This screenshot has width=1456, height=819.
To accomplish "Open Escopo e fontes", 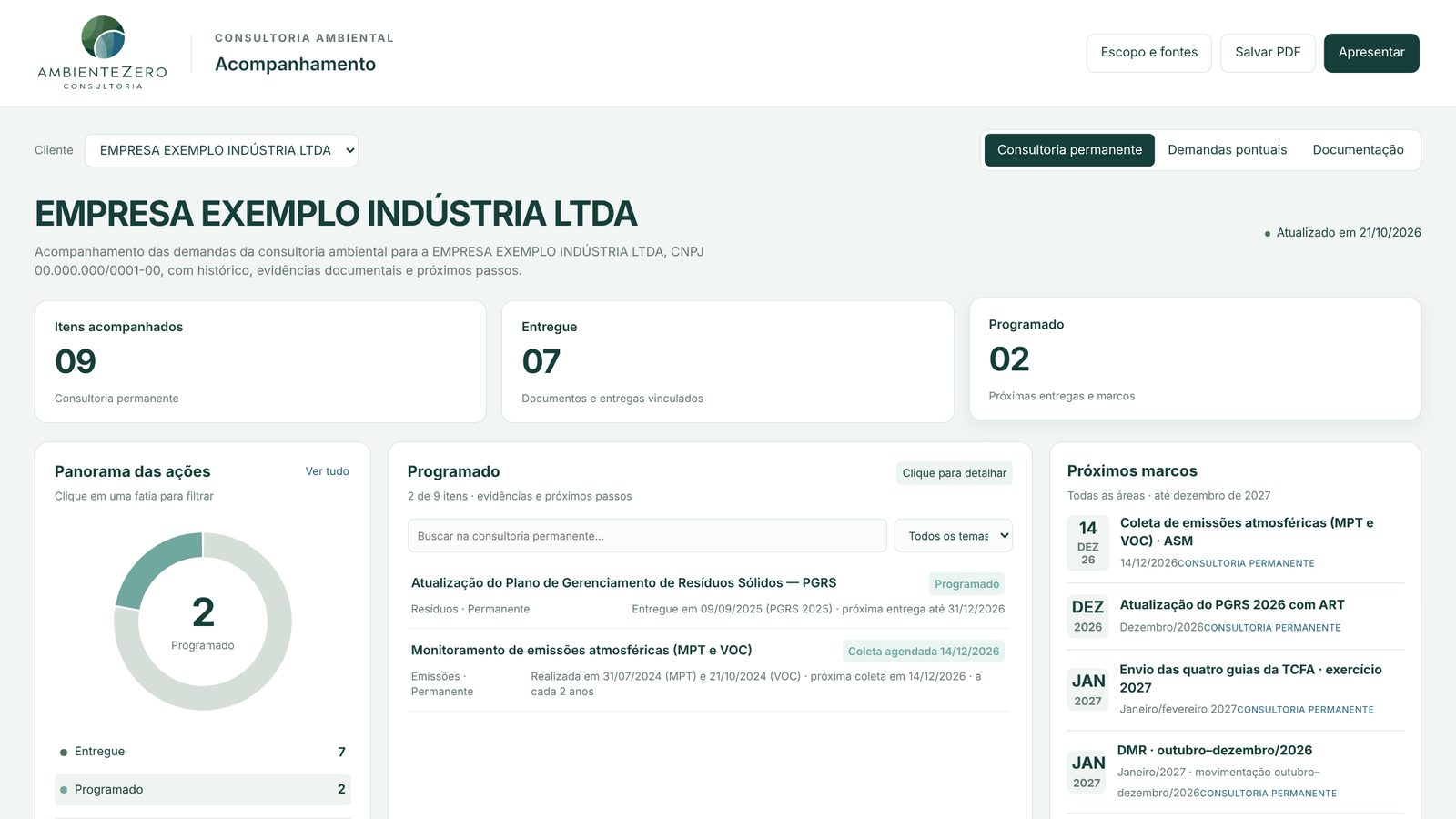I will pos(1148,53).
